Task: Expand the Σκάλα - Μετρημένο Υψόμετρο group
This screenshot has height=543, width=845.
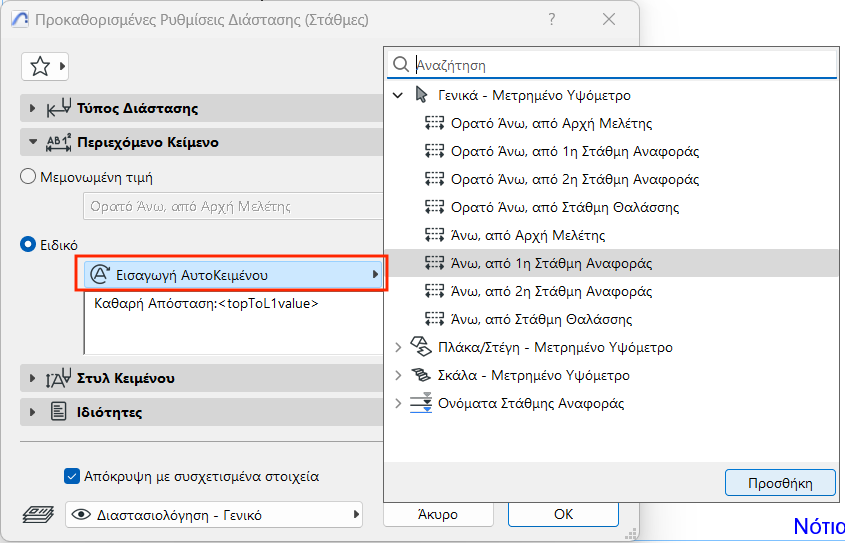Action: pyautogui.click(x=398, y=375)
